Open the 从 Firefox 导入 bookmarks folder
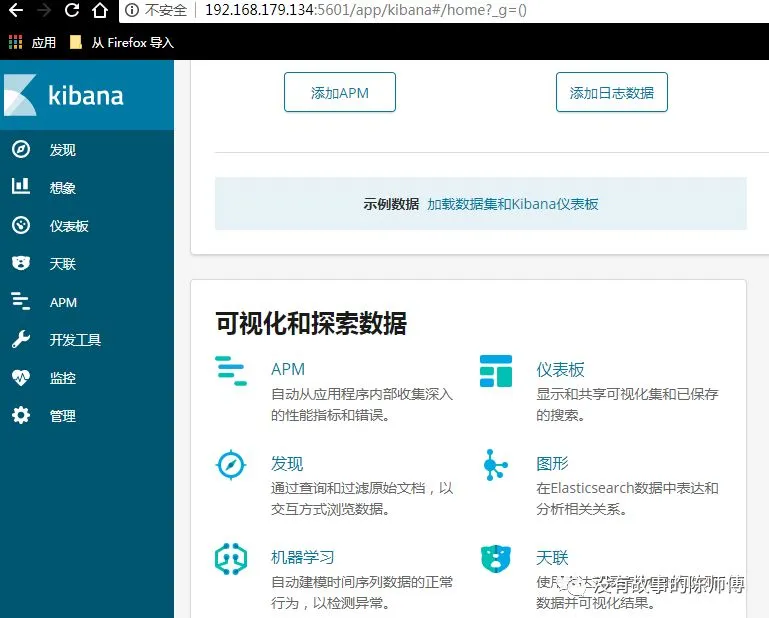This screenshot has width=769, height=618. tap(76, 43)
